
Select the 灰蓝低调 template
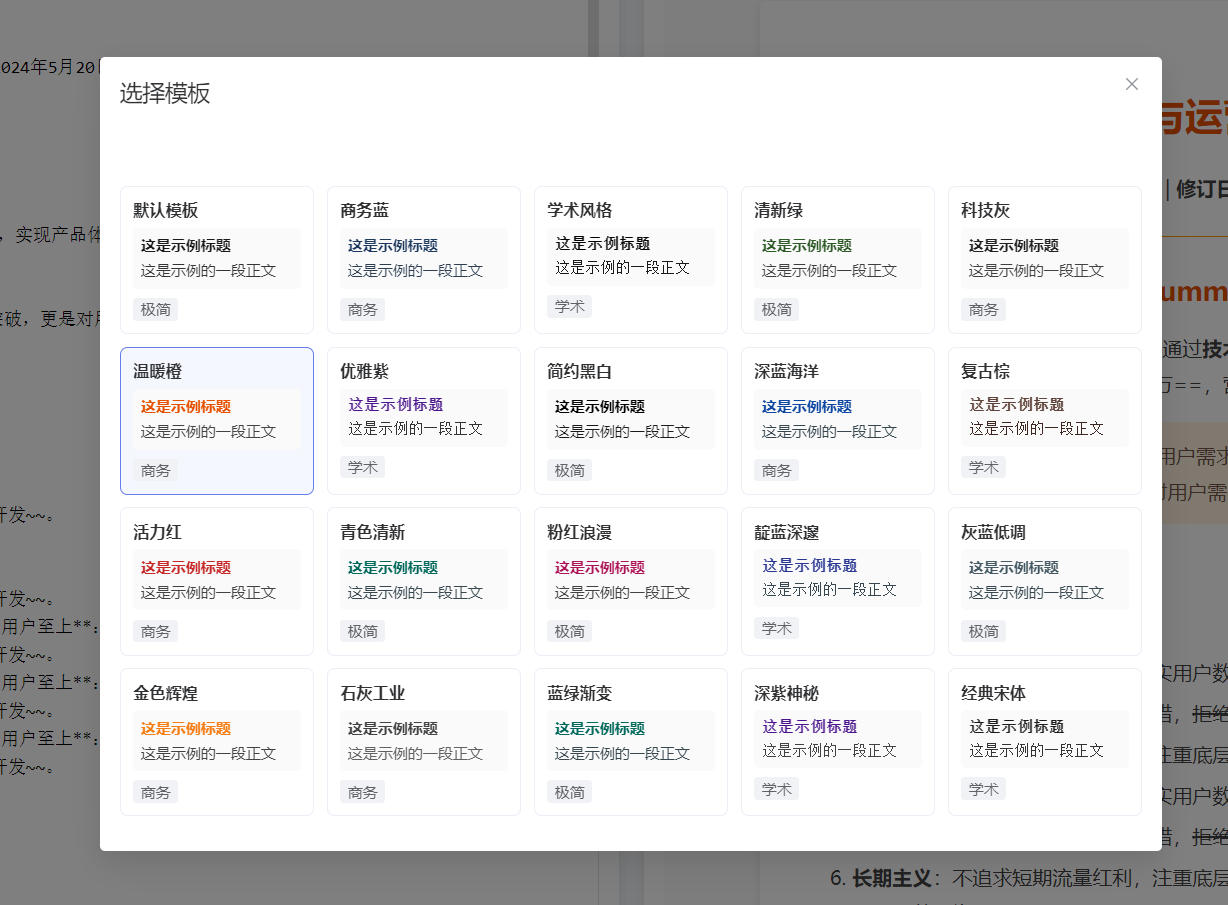click(x=1045, y=581)
